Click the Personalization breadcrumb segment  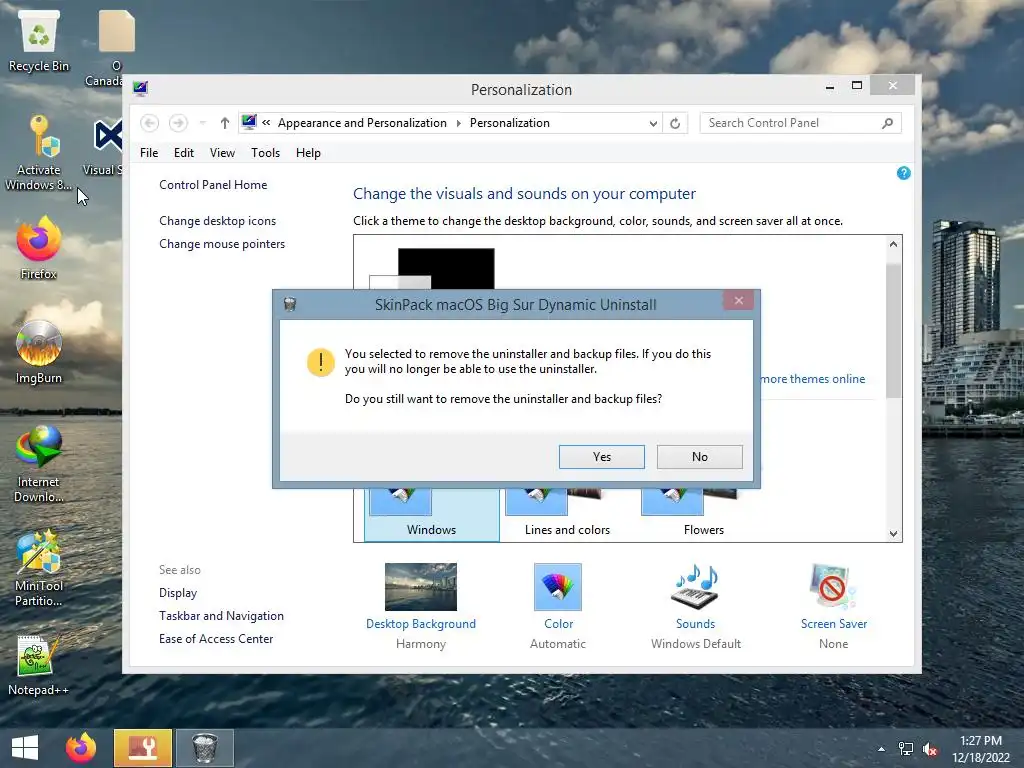click(x=509, y=123)
